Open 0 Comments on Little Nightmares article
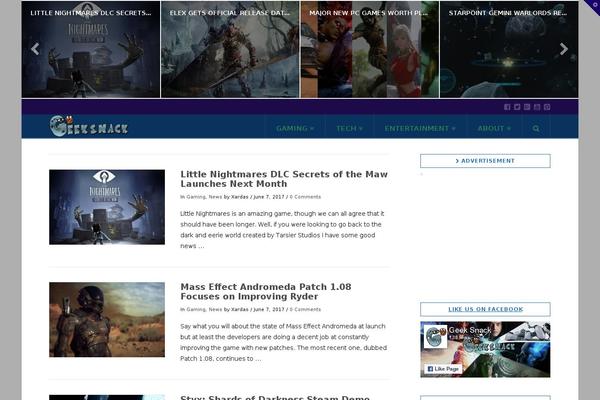 click(305, 197)
